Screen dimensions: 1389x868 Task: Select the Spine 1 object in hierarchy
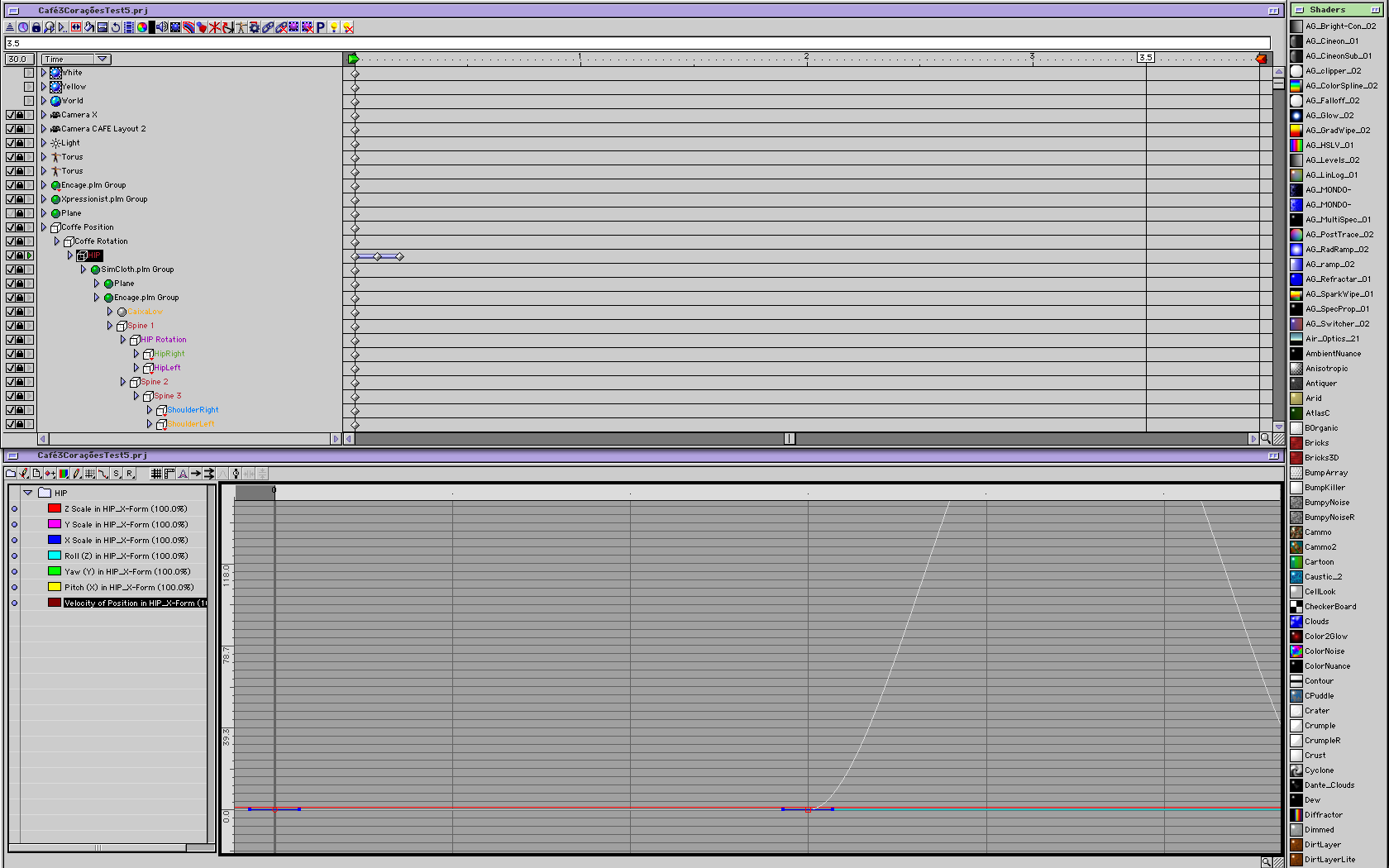[x=141, y=326]
